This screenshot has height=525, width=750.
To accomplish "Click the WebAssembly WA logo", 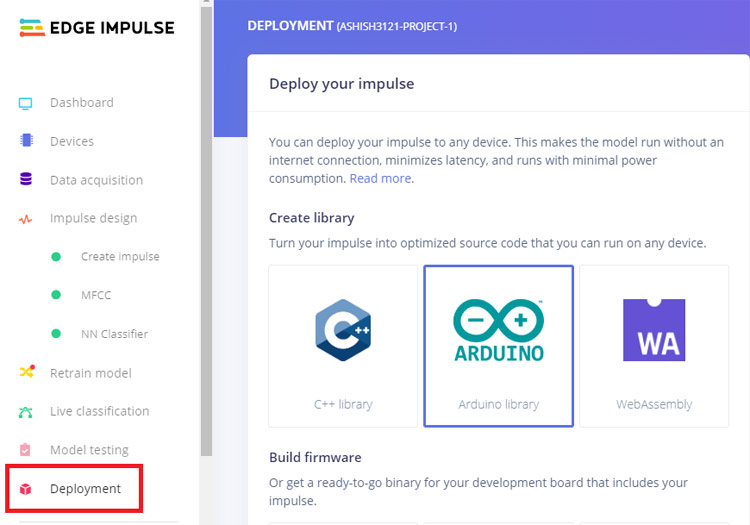I will (x=654, y=330).
